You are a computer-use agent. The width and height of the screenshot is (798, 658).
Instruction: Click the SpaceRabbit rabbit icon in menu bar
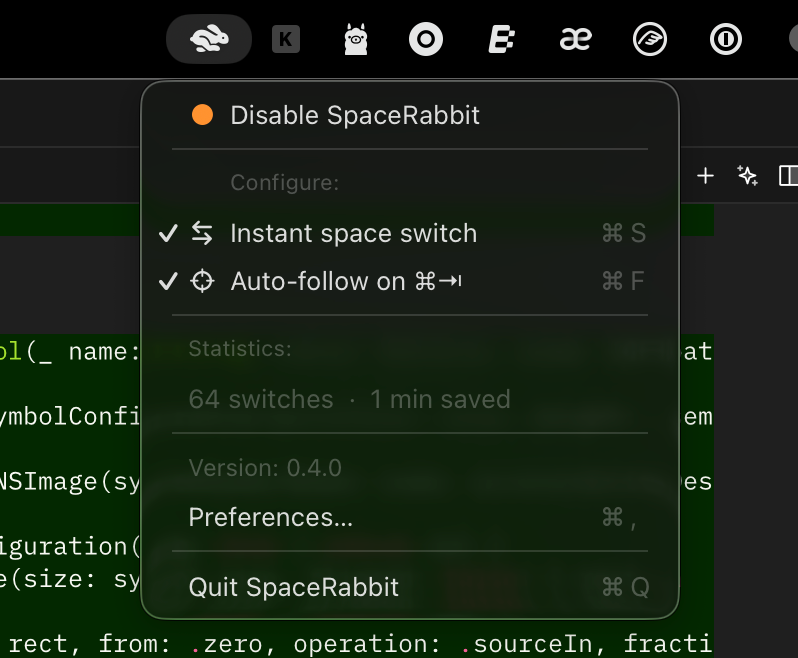[209, 39]
